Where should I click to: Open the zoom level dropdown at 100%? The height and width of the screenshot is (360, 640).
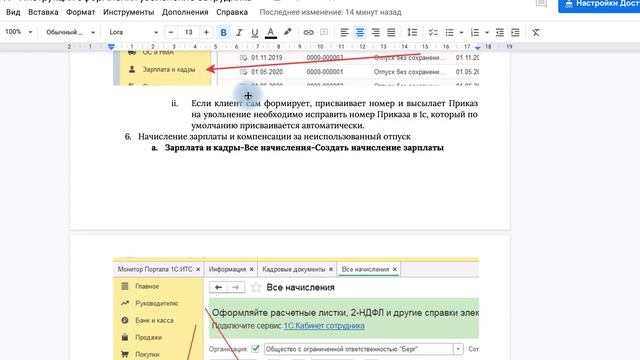(18, 32)
